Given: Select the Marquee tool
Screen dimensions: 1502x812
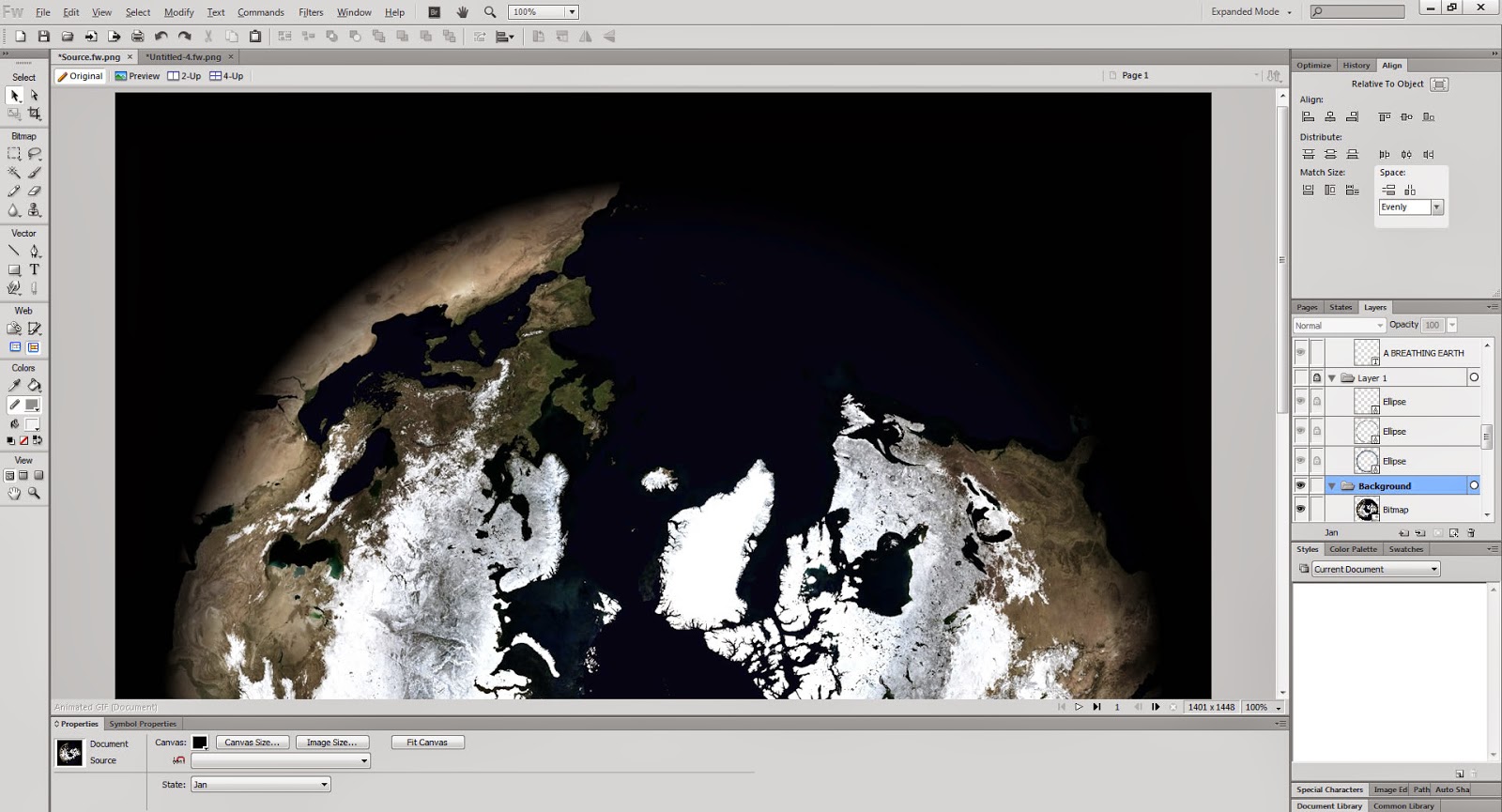Looking at the screenshot, I should [14, 153].
